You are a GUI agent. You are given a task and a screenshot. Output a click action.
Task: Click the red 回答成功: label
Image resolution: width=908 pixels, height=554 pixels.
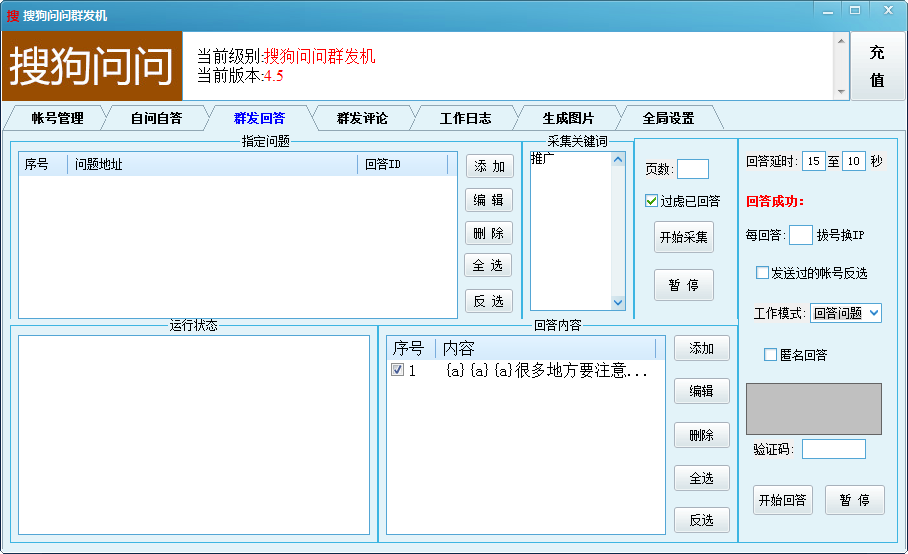tap(775, 201)
